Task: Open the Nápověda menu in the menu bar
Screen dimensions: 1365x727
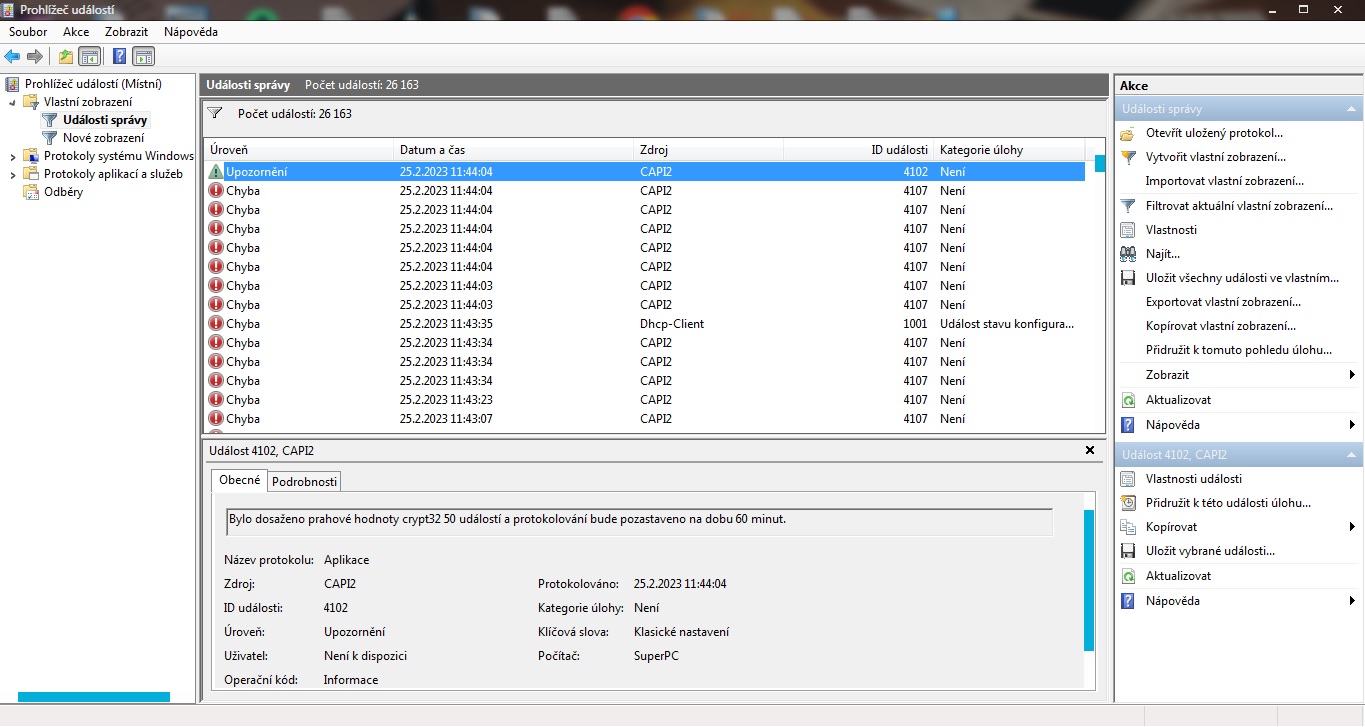Action: 191,32
